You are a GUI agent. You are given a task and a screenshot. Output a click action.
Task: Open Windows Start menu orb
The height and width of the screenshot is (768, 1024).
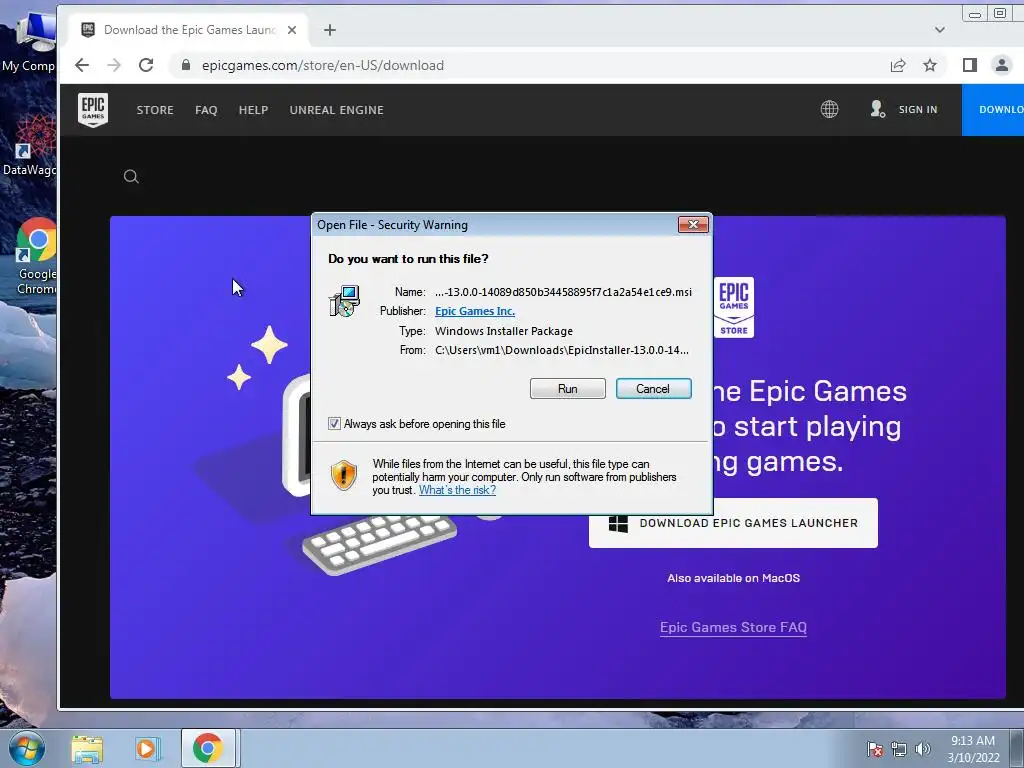pyautogui.click(x=27, y=748)
